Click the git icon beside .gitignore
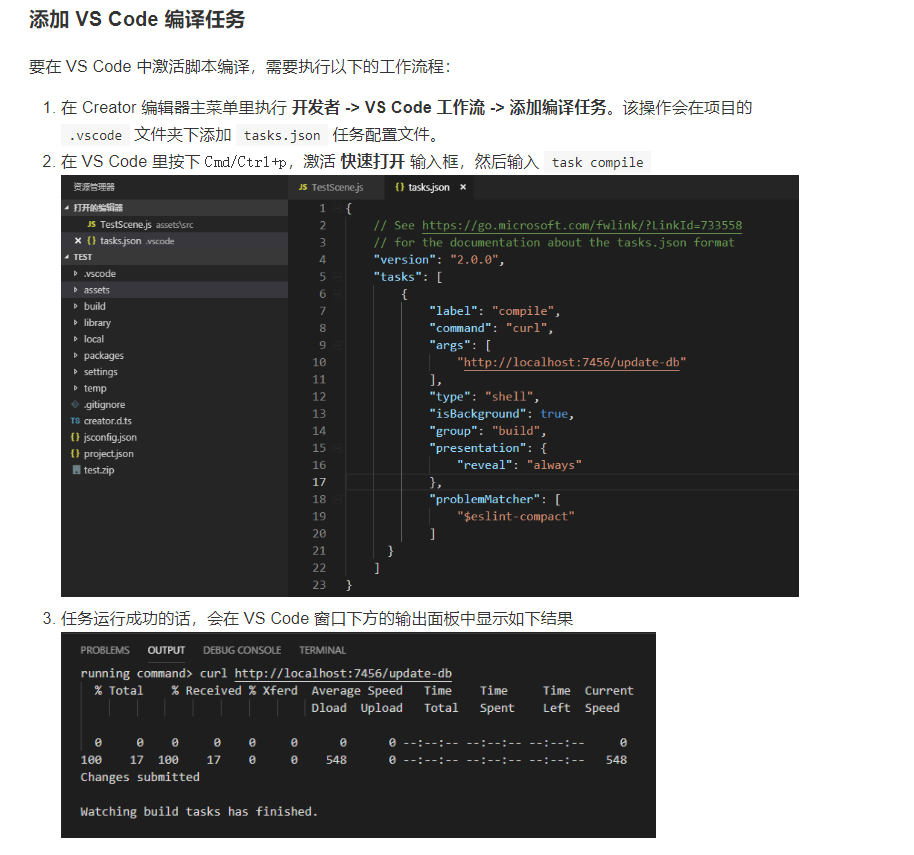The image size is (914, 855). (x=75, y=404)
